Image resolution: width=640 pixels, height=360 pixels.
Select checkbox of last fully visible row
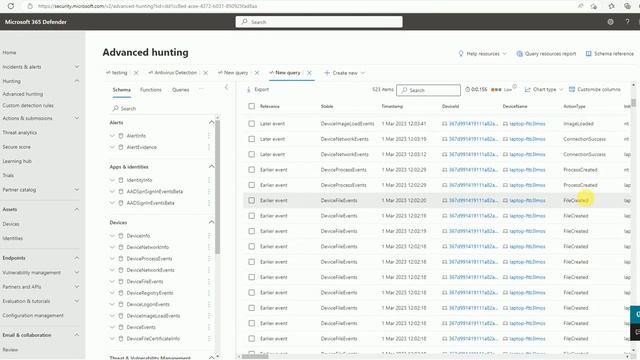[x=251, y=339]
